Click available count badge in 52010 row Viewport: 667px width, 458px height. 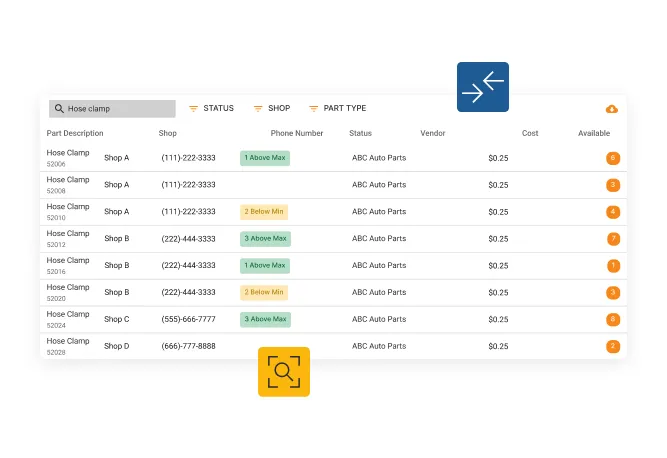[x=613, y=212]
